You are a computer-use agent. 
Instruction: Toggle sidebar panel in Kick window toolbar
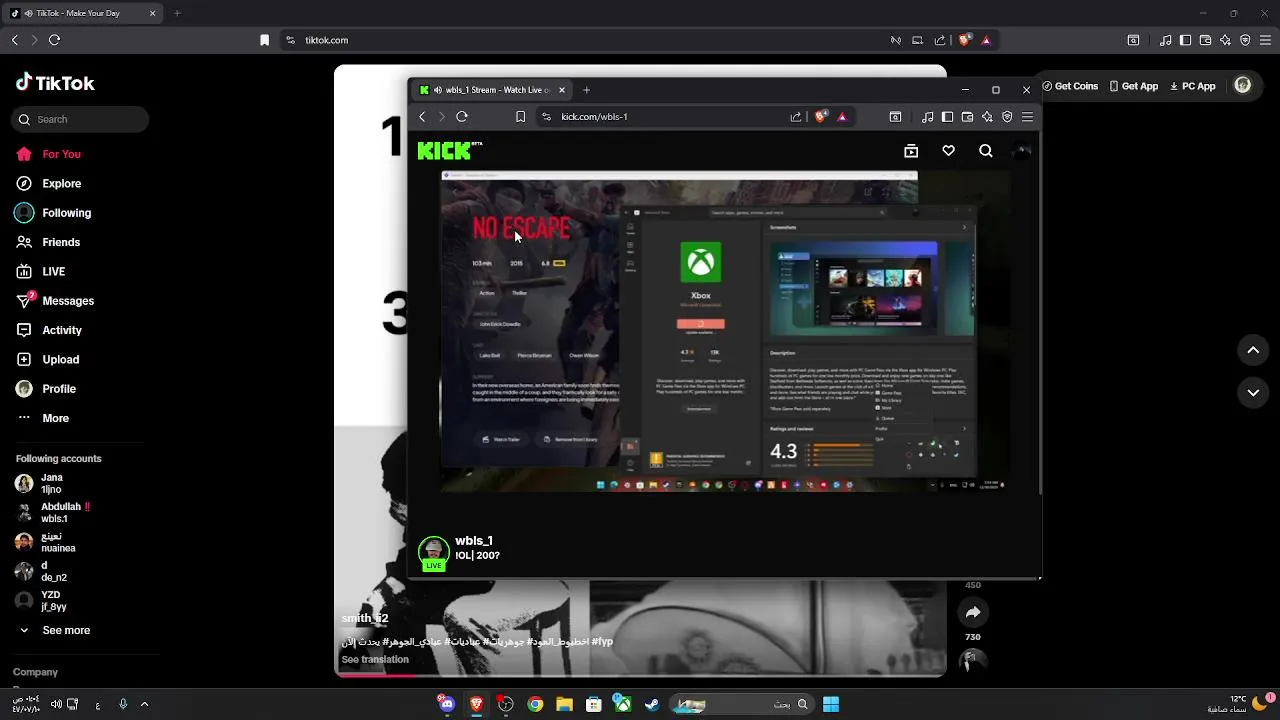click(947, 117)
